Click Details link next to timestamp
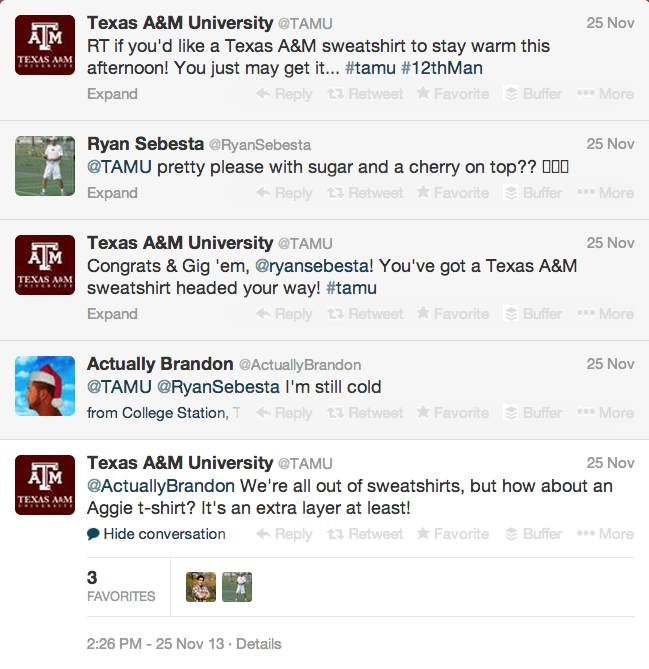This screenshot has height=669, width=649. point(258,644)
